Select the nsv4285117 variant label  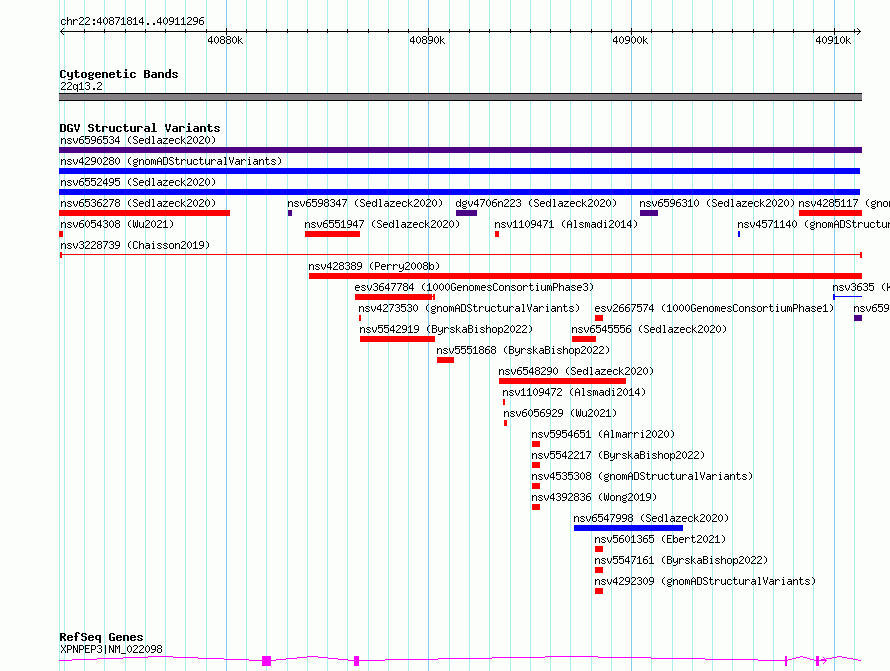point(844,203)
